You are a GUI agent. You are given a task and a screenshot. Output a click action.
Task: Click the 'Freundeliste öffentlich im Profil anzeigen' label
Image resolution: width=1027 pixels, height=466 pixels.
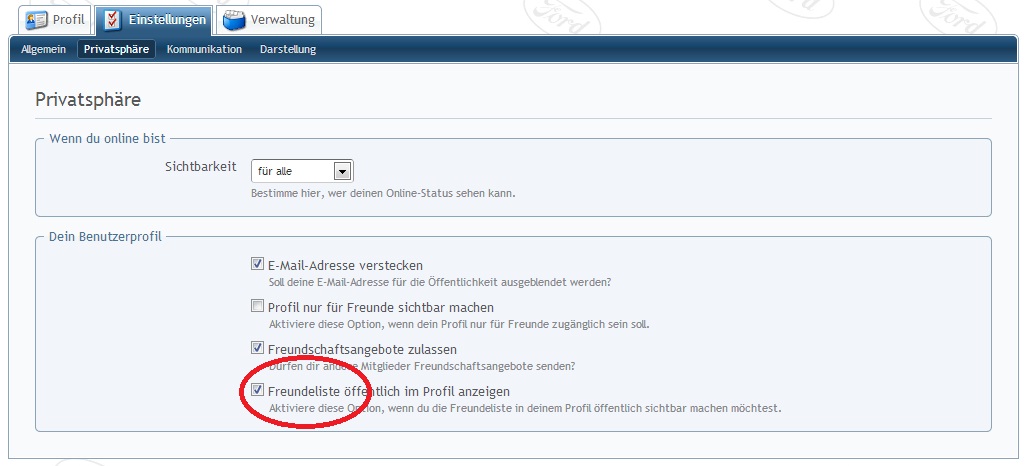(388, 391)
